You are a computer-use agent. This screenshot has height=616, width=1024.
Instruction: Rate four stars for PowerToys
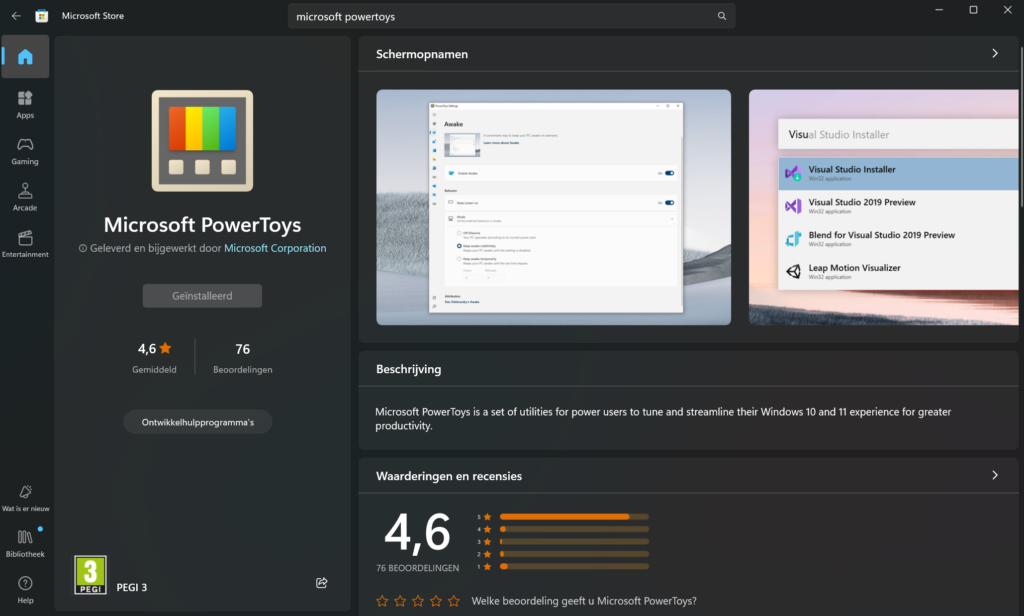click(436, 601)
